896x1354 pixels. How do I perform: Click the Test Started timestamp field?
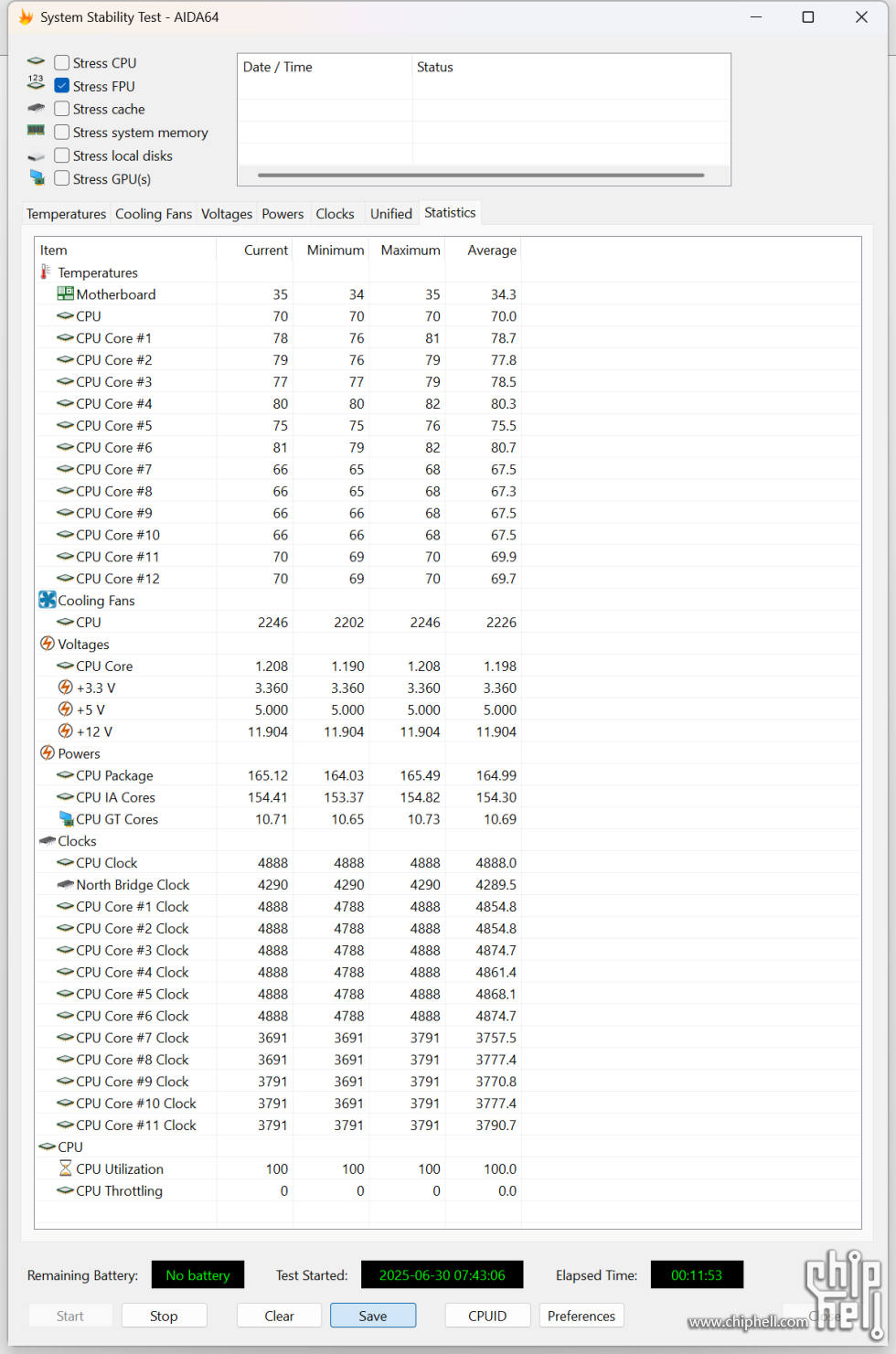click(x=442, y=1274)
